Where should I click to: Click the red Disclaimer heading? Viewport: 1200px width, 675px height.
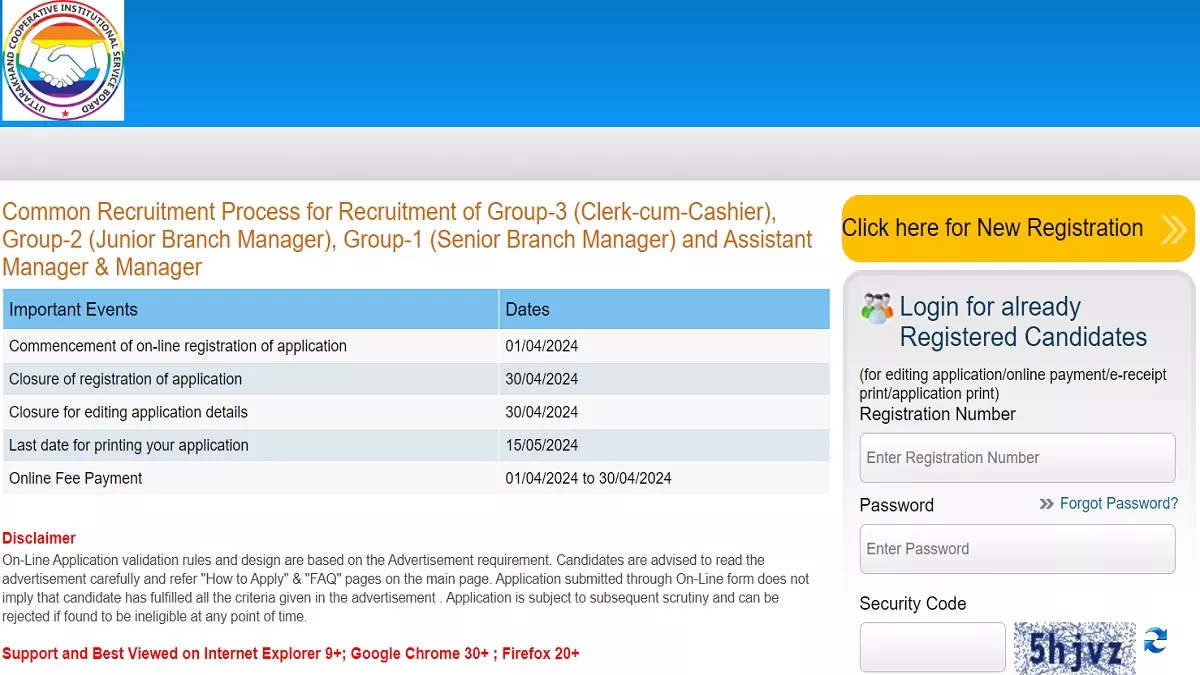pyautogui.click(x=39, y=538)
